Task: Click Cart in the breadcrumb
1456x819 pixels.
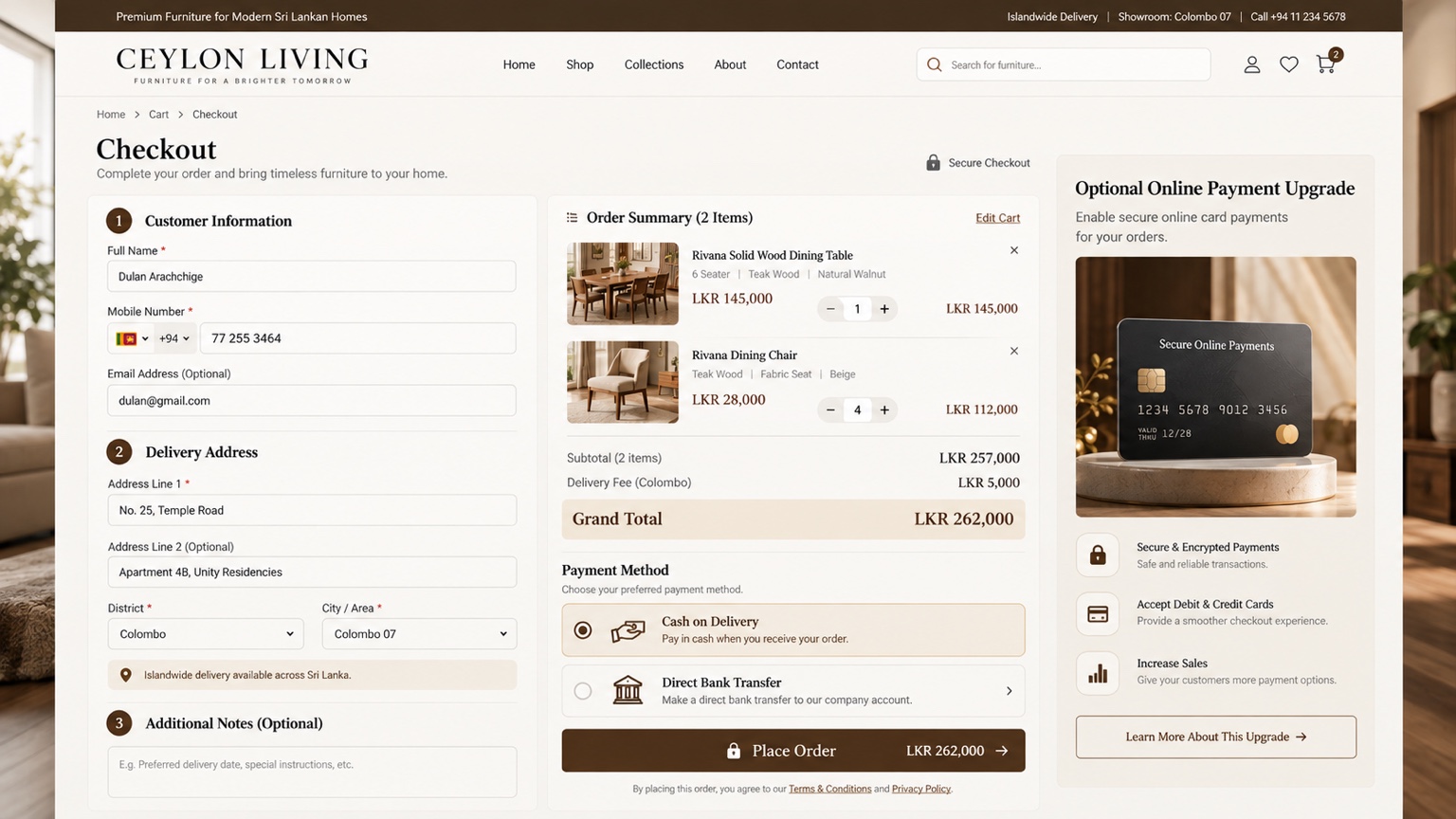Action: click(158, 114)
